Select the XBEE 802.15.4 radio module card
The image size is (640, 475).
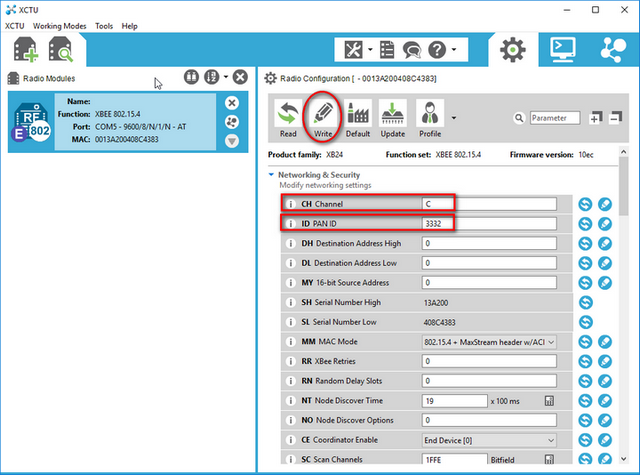(x=128, y=122)
